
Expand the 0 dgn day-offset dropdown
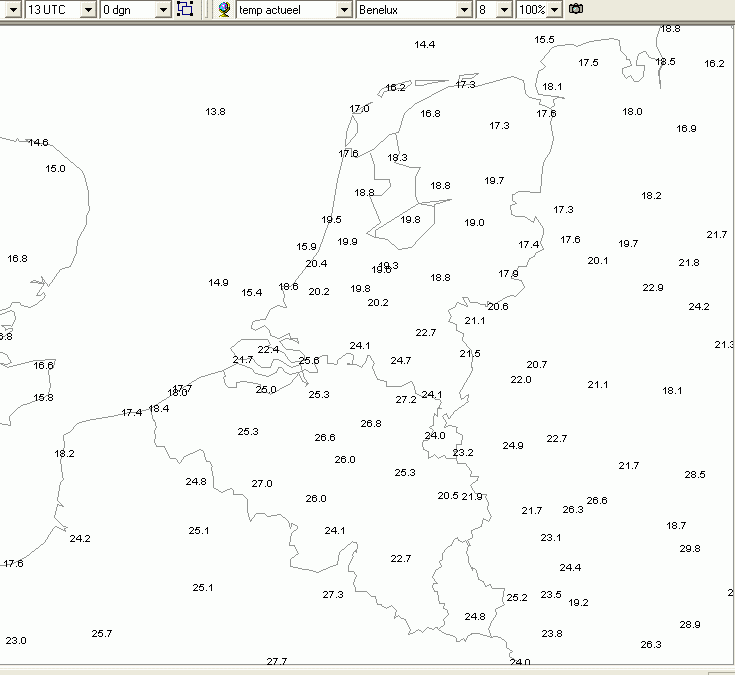point(163,10)
